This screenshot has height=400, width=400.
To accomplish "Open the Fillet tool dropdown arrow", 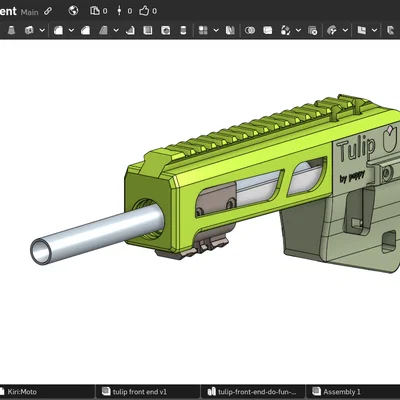I will pos(71,30).
